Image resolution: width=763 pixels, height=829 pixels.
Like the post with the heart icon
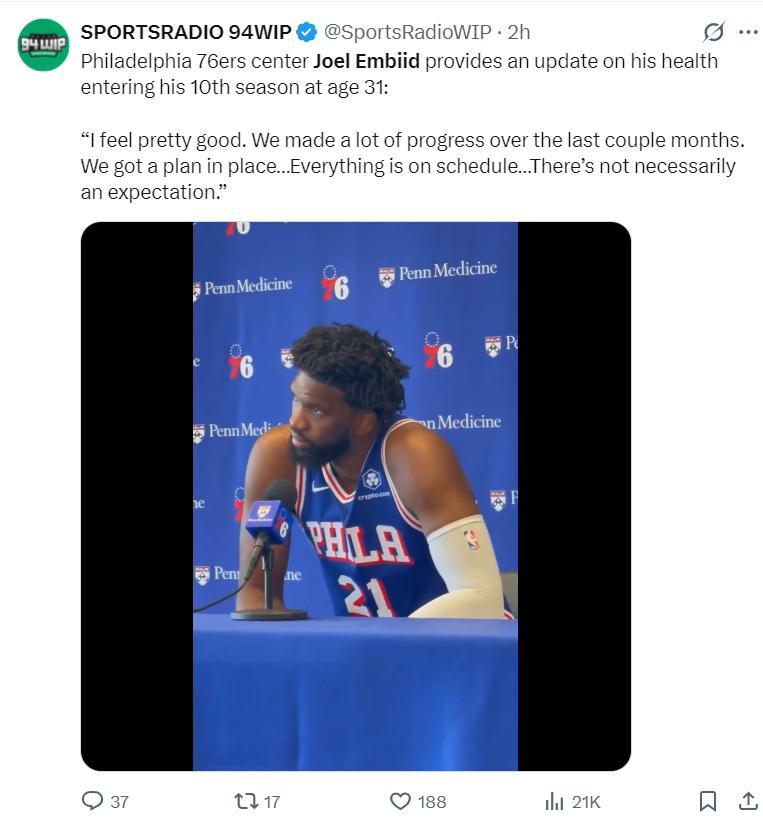[400, 801]
